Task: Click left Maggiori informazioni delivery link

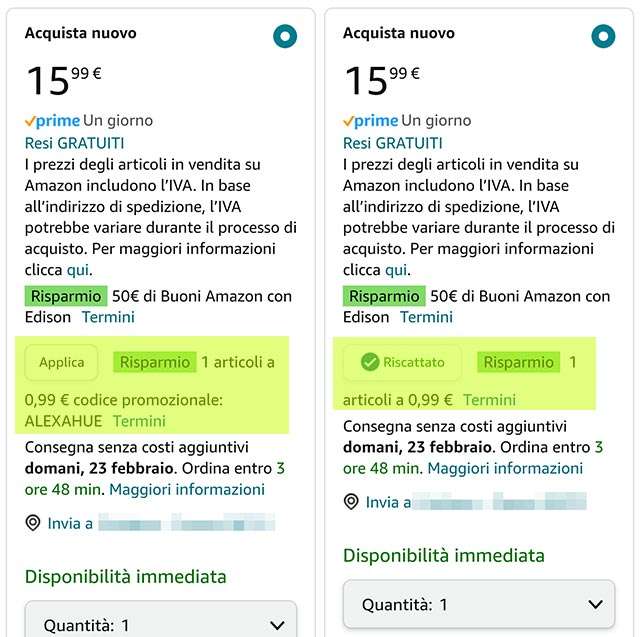Action: tap(187, 489)
